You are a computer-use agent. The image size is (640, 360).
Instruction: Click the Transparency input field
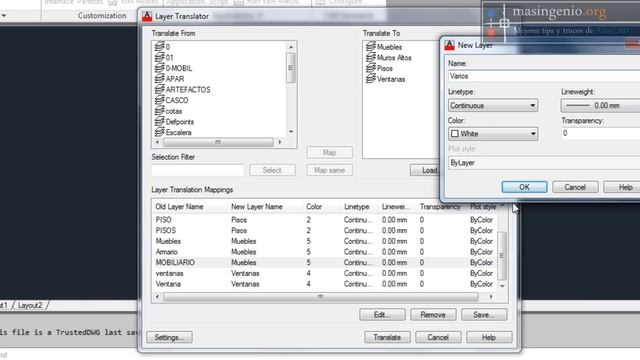click(x=600, y=133)
